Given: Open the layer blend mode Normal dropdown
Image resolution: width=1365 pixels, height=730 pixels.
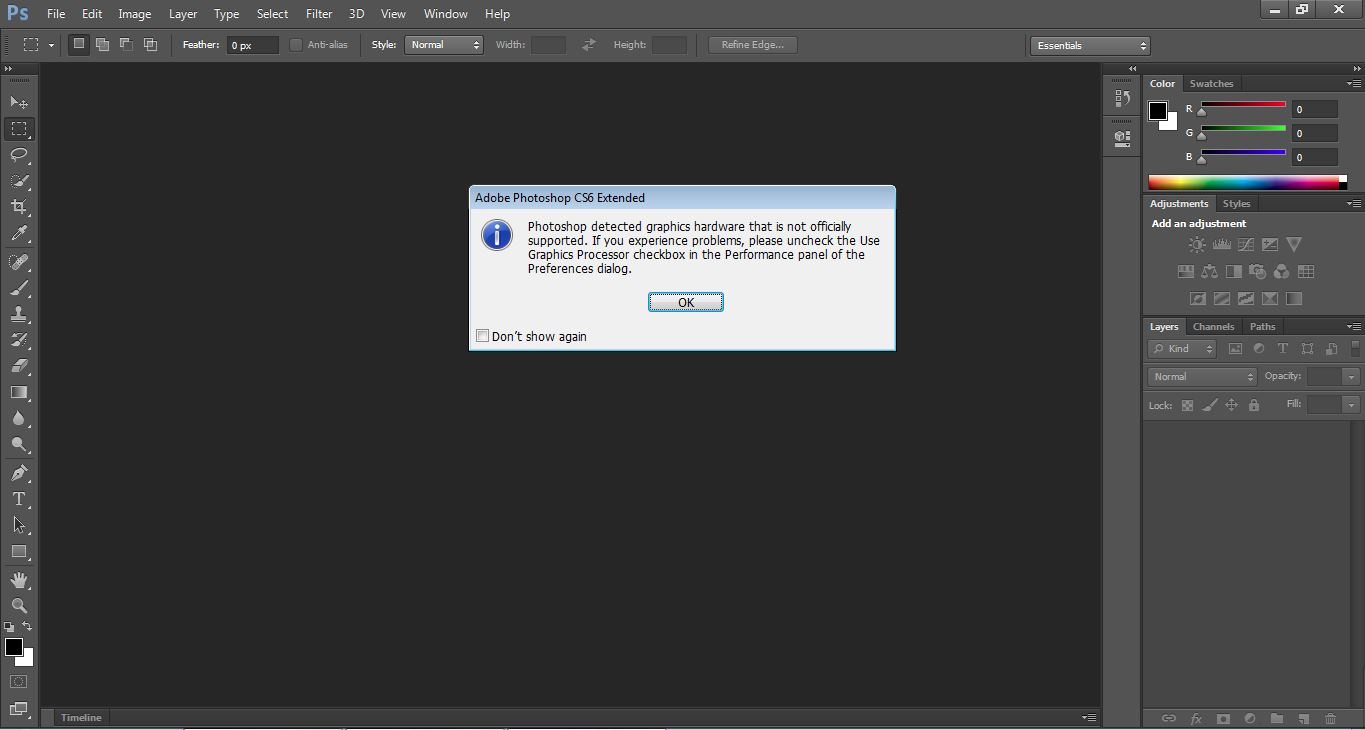Looking at the screenshot, I should 1202,377.
